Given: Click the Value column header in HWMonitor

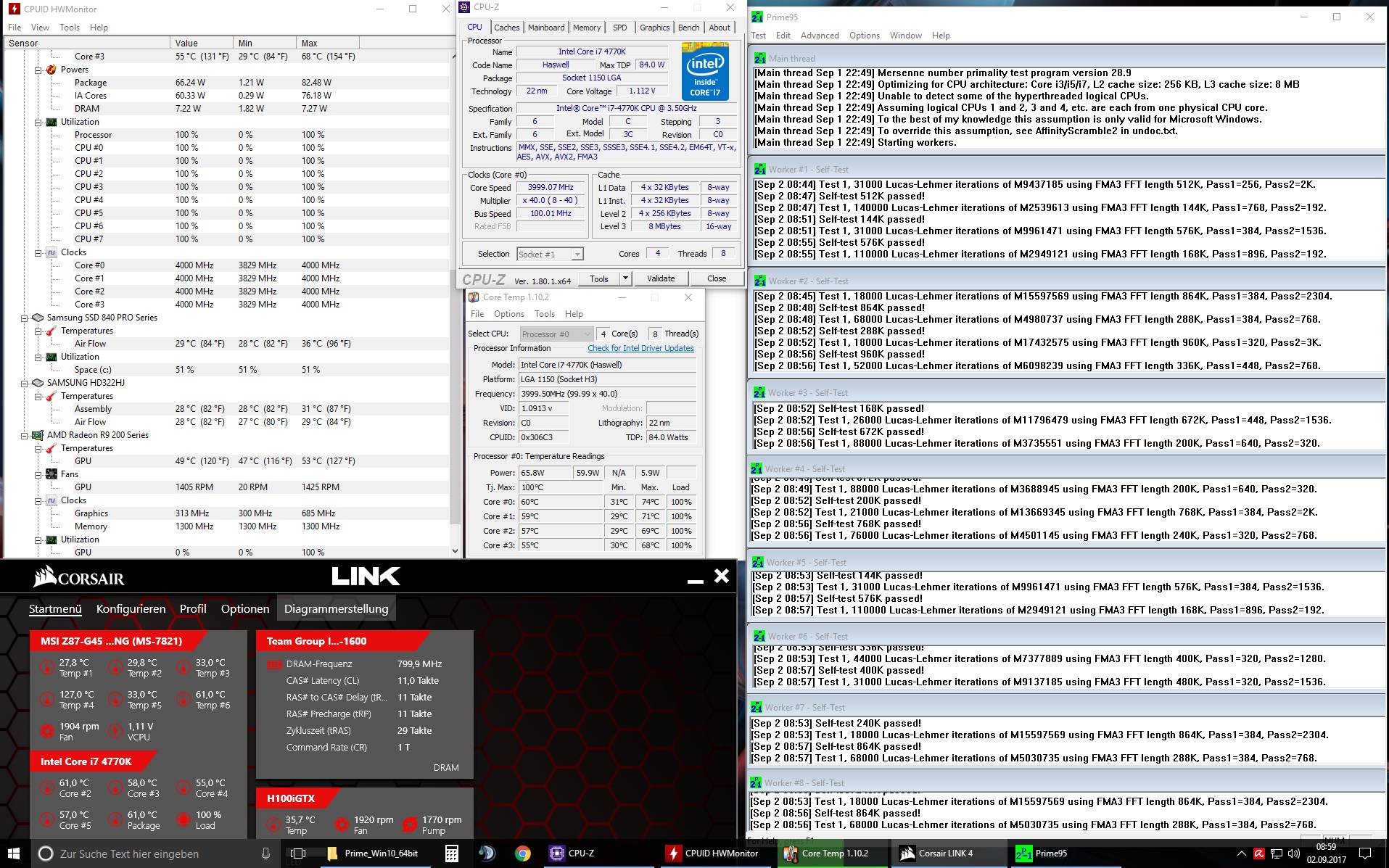Looking at the screenshot, I should pyautogui.click(x=202, y=43).
